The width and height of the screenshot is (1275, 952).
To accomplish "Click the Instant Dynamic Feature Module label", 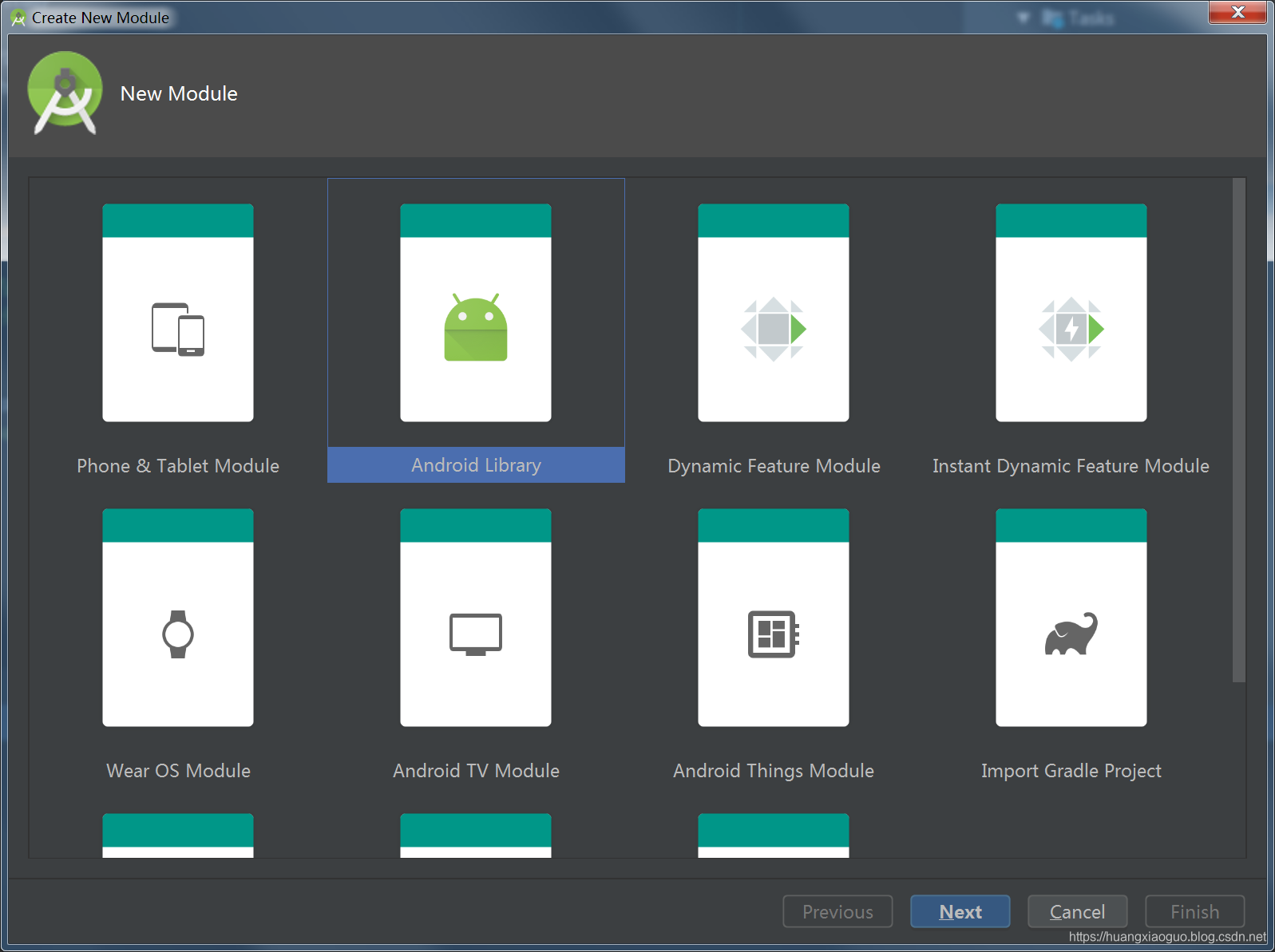I will tap(1071, 466).
